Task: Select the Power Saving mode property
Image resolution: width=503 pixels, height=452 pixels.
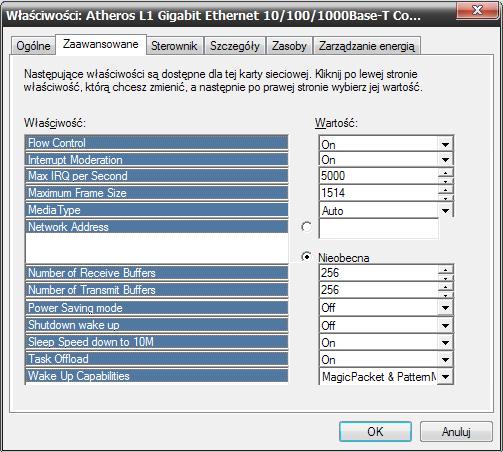Action: tap(156, 308)
